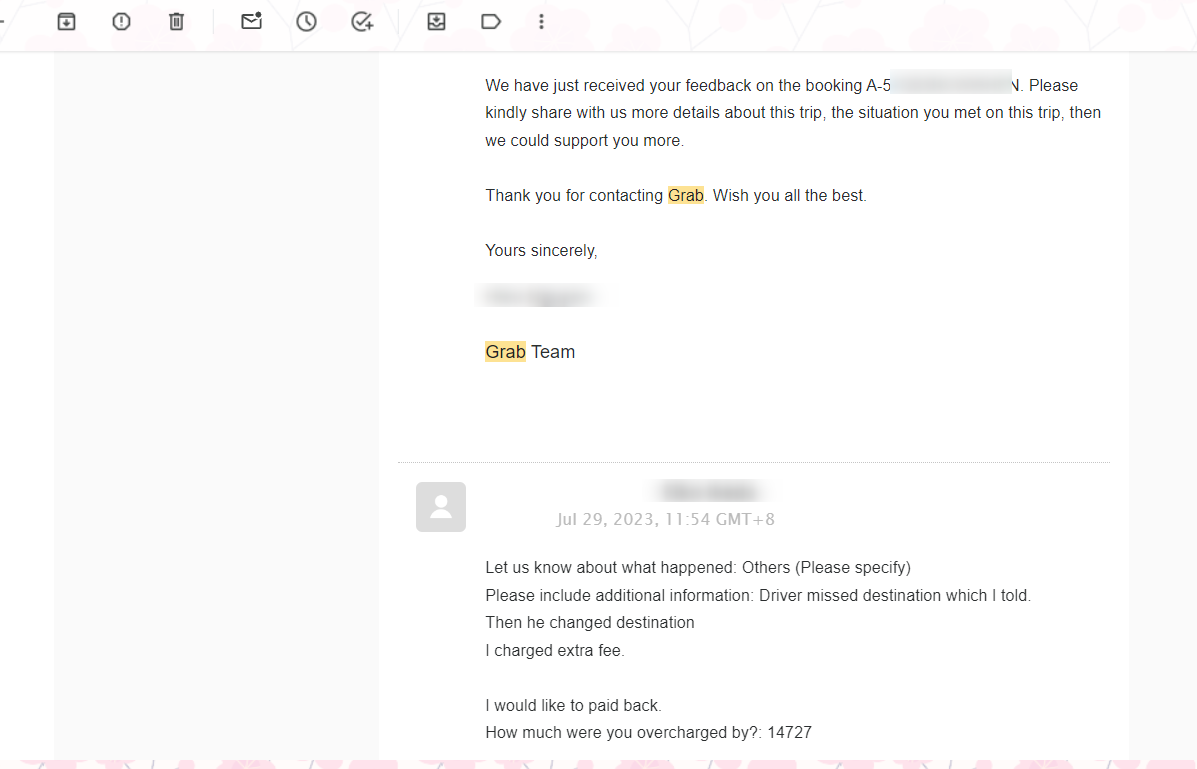Open the three-dot More options menu

541,21
